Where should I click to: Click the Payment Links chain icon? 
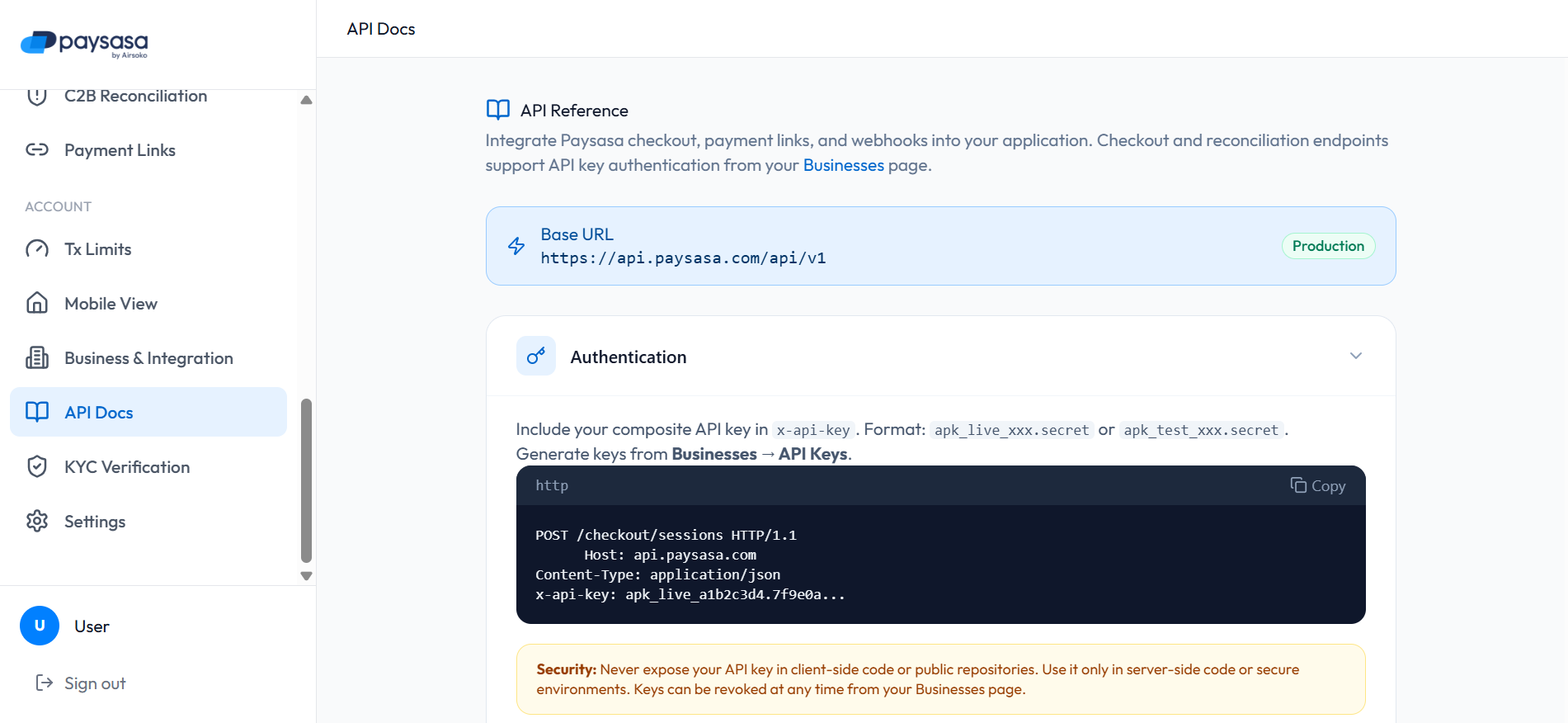click(x=37, y=150)
